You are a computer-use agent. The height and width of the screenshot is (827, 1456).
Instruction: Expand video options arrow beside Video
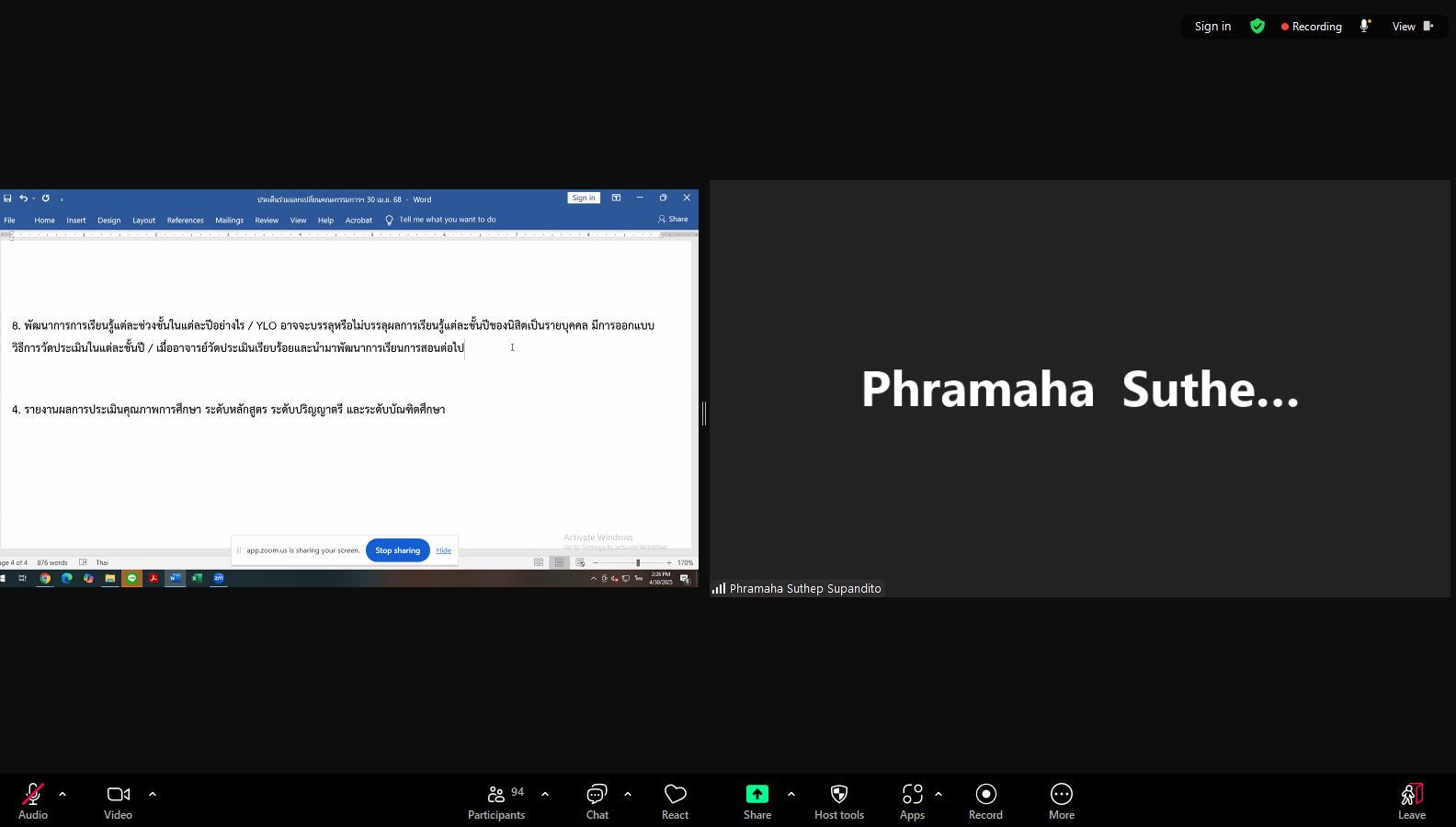coord(153,794)
